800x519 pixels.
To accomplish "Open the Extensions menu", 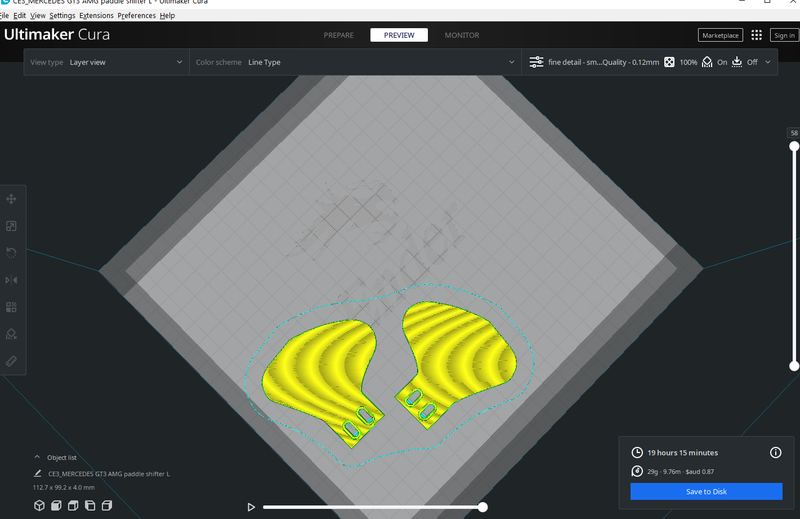I will pos(96,16).
